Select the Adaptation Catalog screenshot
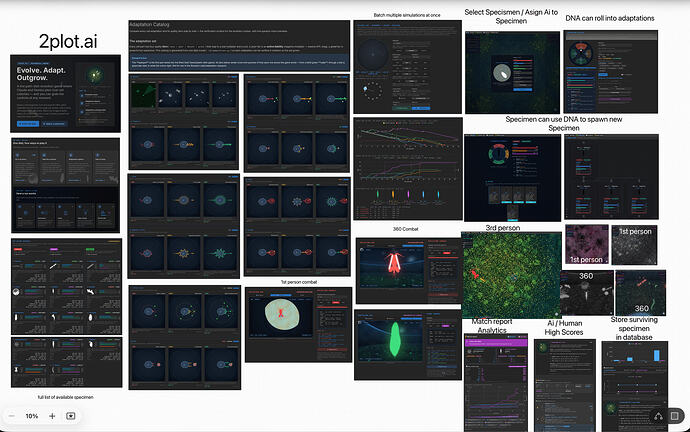Image resolution: width=690 pixels, height=432 pixels. coord(239,46)
